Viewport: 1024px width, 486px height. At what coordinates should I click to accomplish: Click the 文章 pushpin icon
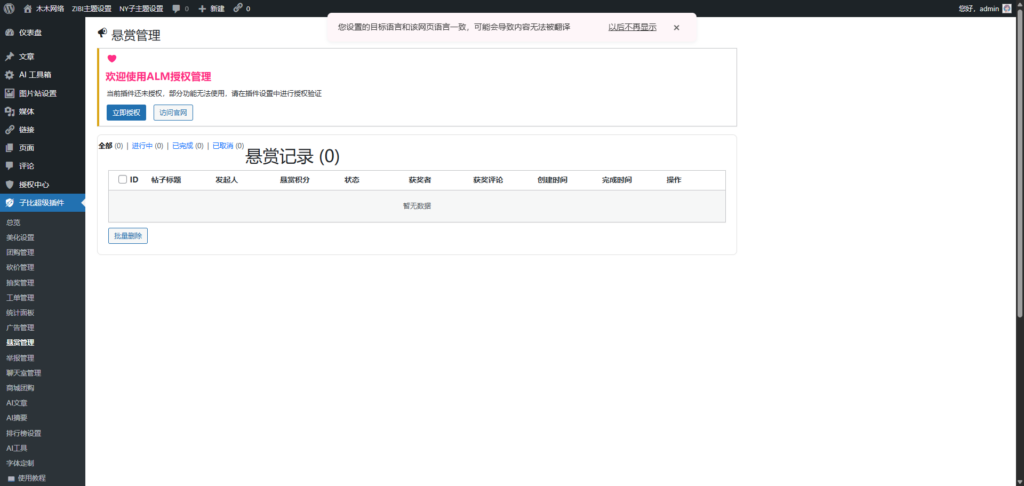pos(9,57)
